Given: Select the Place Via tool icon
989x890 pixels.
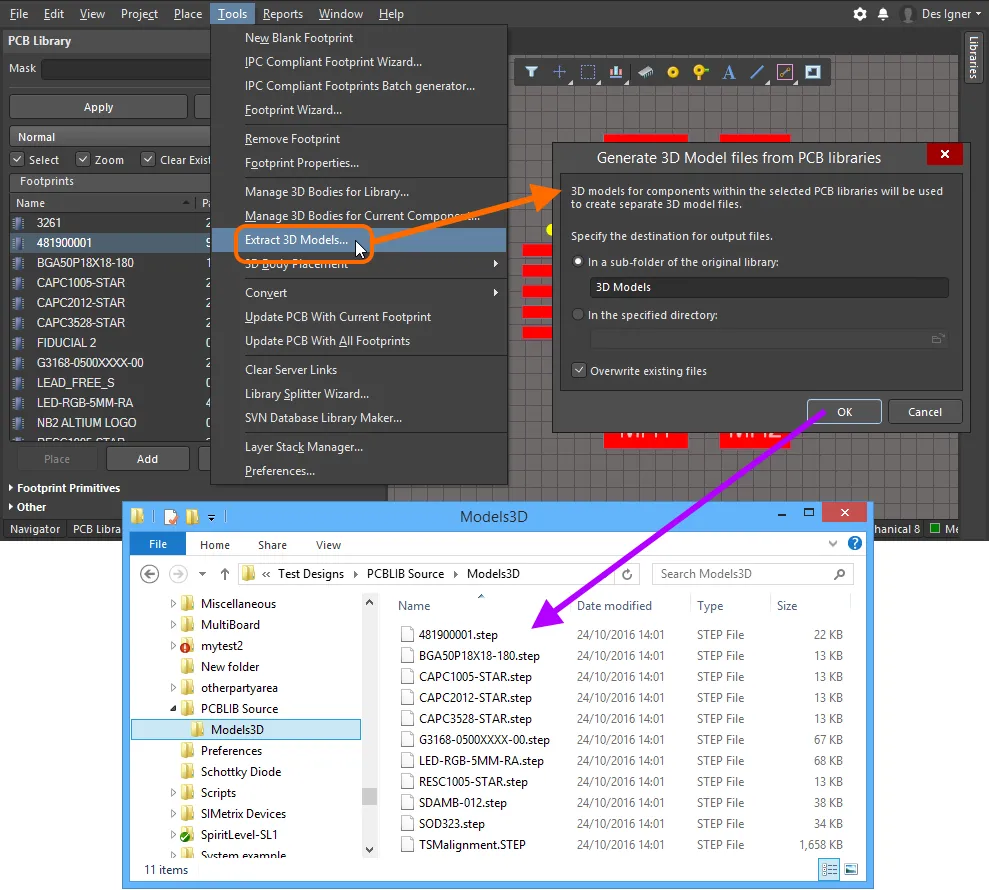Looking at the screenshot, I should tap(700, 72).
